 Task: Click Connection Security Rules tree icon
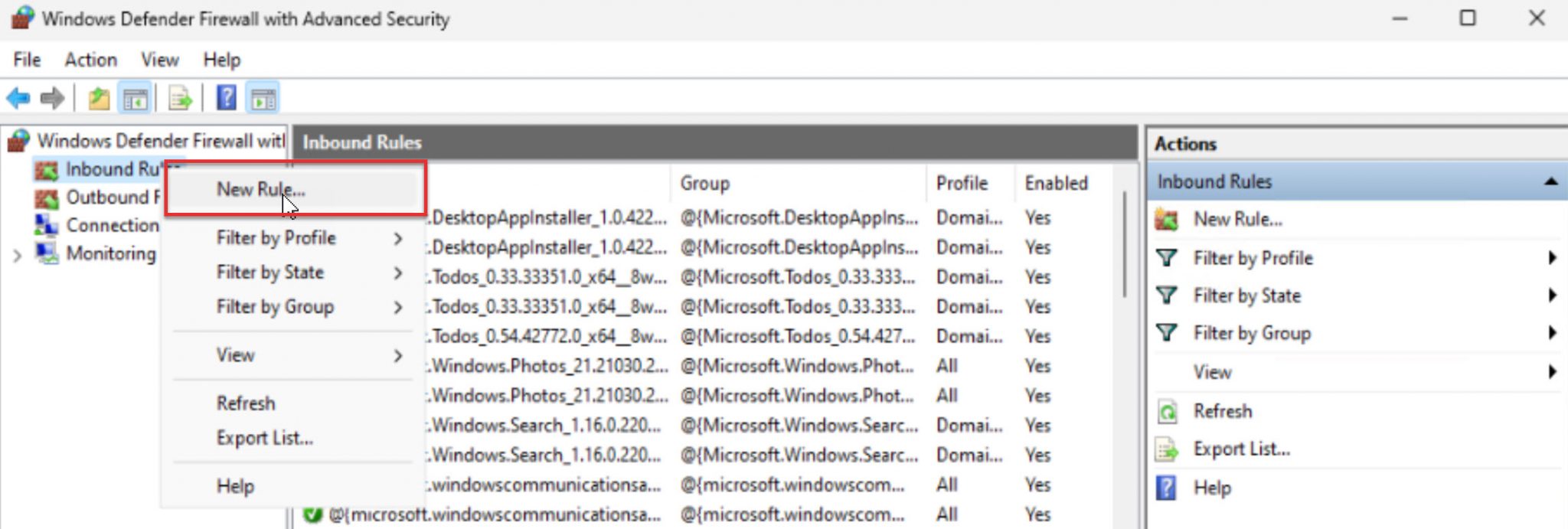pos(47,225)
